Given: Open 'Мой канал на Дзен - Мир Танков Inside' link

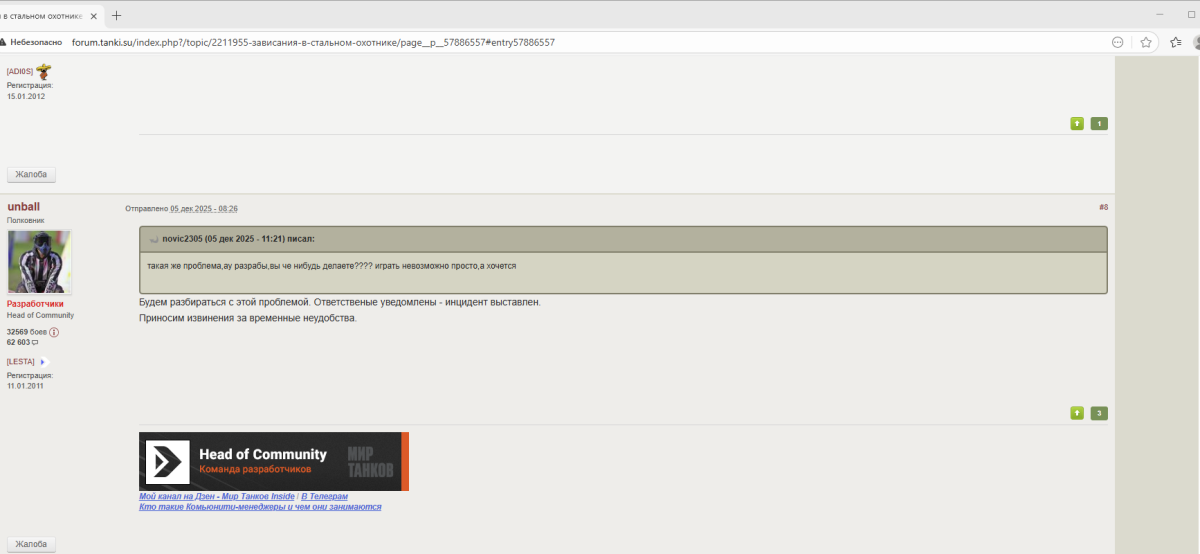Looking at the screenshot, I should (x=217, y=496).
